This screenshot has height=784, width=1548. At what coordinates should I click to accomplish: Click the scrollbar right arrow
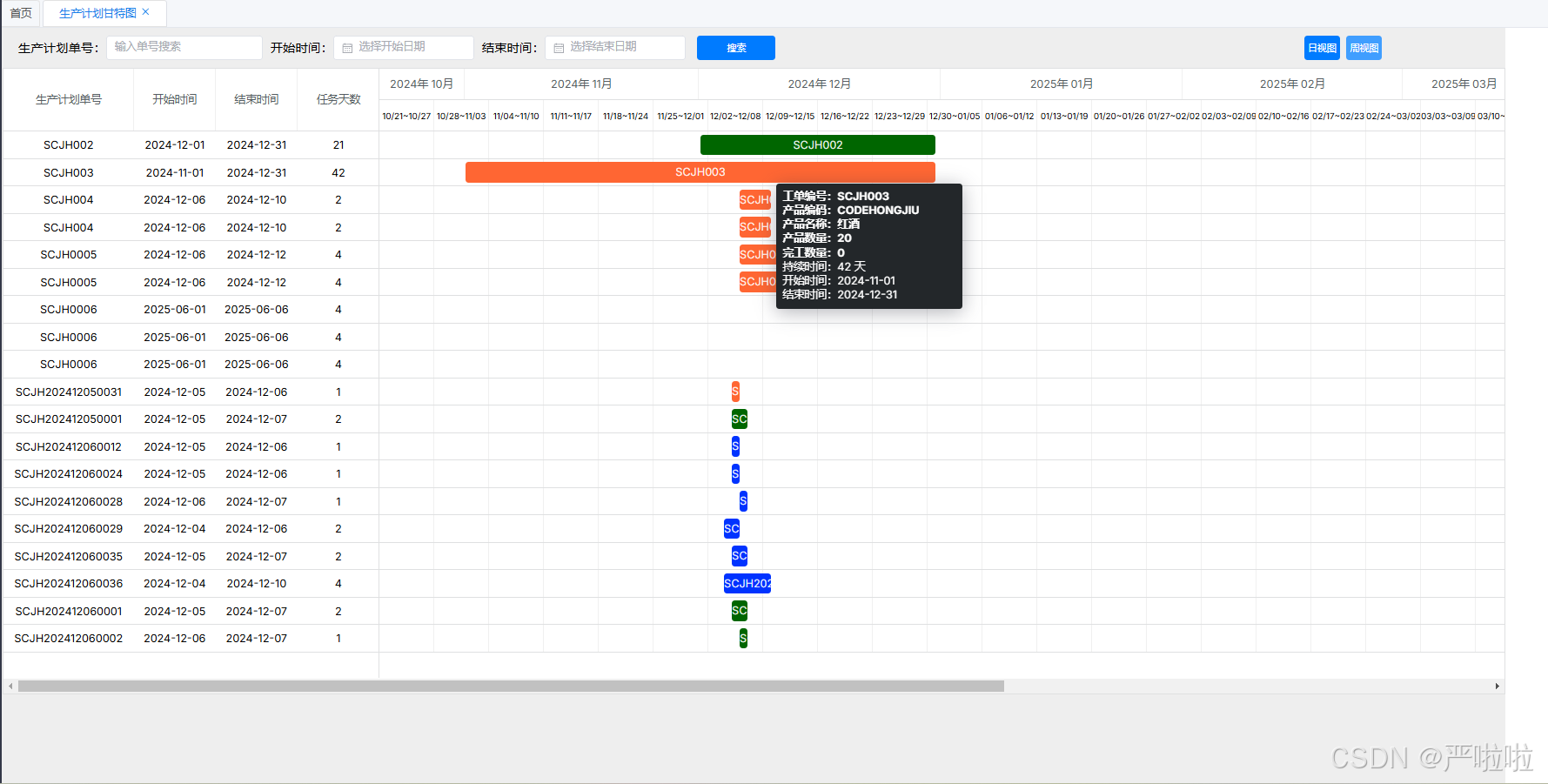click(x=1497, y=687)
